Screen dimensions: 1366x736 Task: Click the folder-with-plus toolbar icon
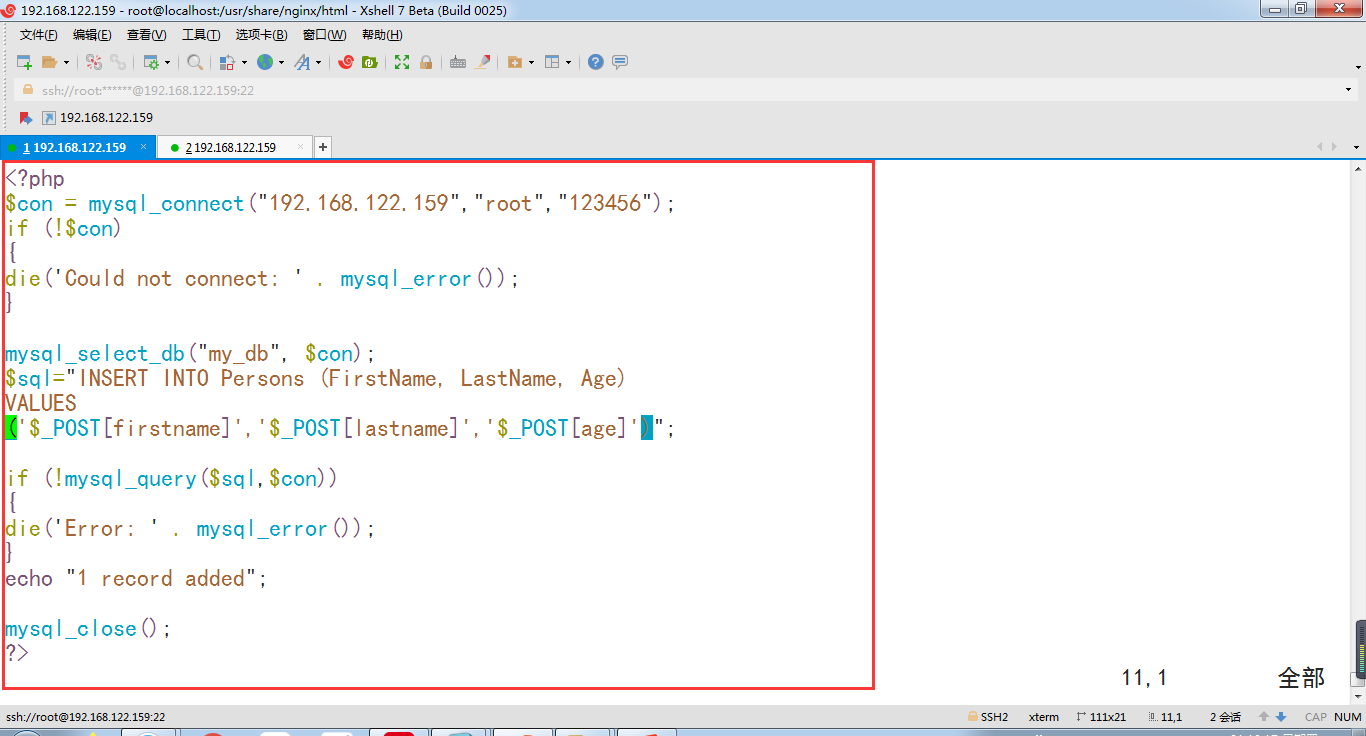[x=515, y=62]
